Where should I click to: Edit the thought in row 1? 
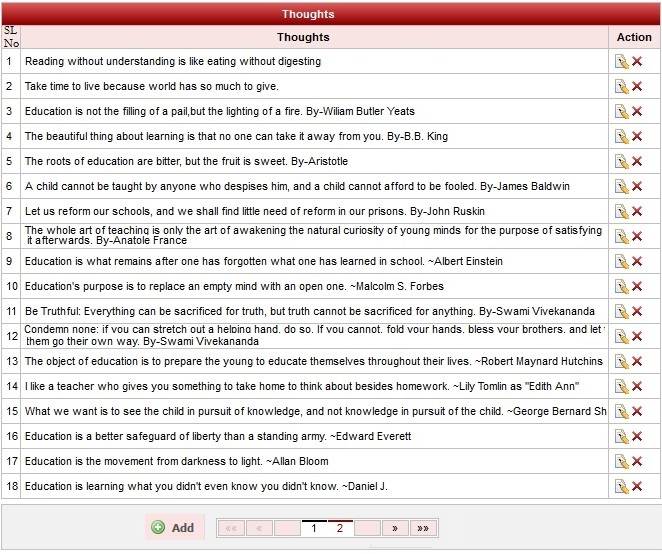click(x=622, y=62)
